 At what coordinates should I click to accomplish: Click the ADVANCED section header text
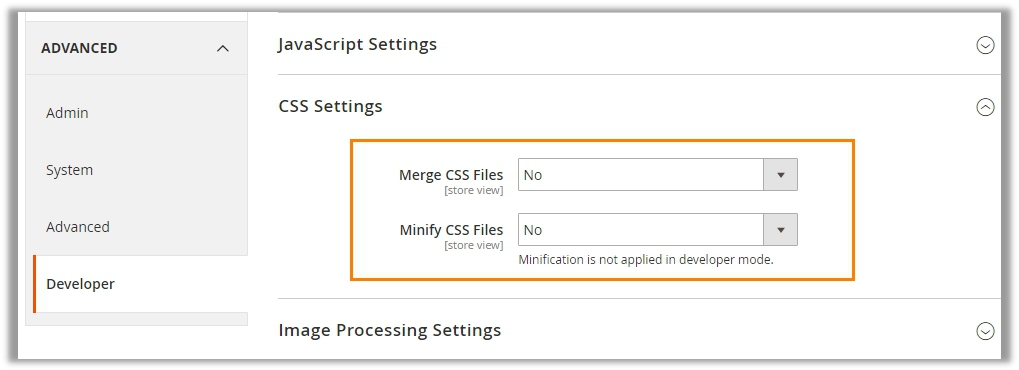pyautogui.click(x=79, y=48)
